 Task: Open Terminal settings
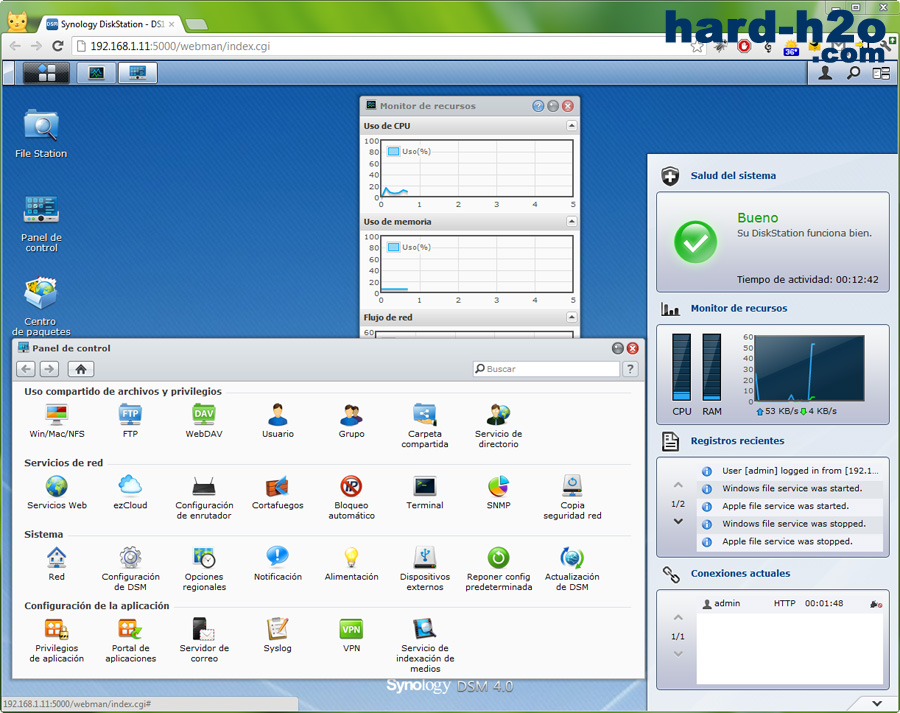[425, 493]
